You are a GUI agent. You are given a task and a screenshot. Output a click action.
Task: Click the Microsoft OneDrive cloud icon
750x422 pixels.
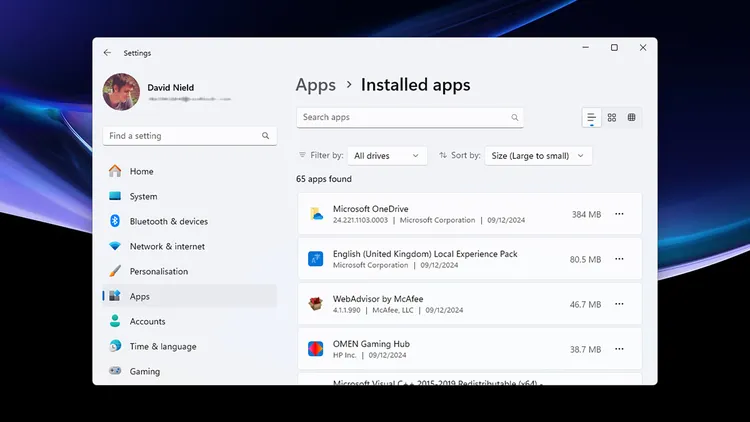(316, 214)
